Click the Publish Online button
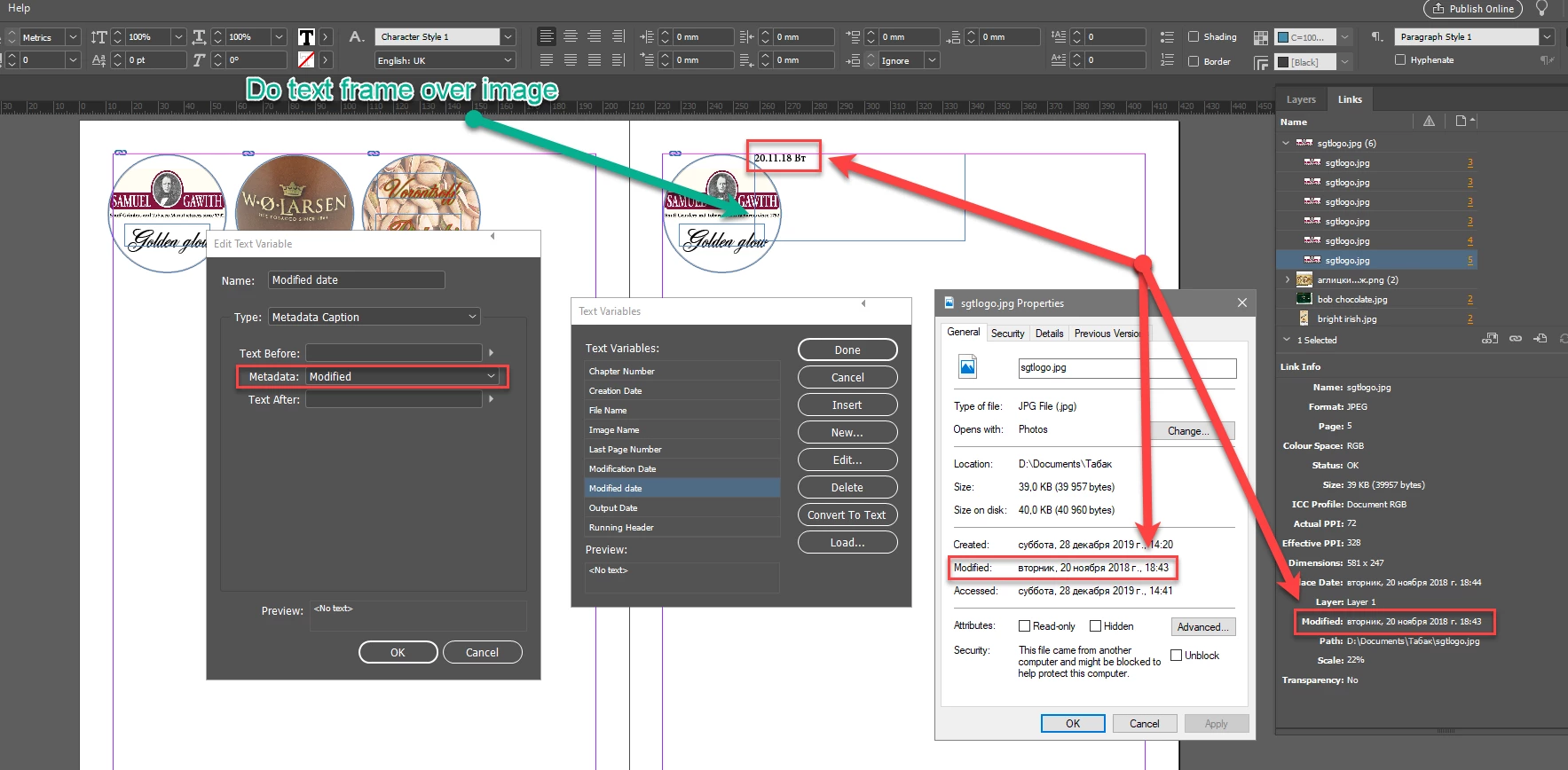This screenshot has width=1568, height=770. coord(1473,9)
